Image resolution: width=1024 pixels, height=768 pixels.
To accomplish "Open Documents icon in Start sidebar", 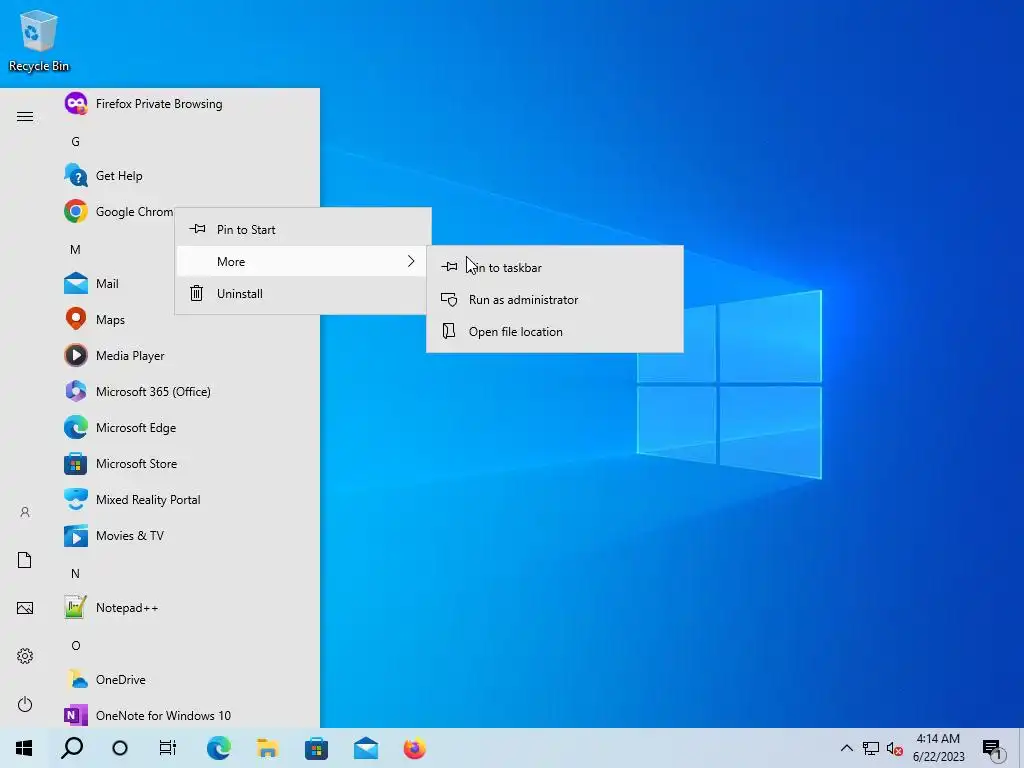I will 25,560.
